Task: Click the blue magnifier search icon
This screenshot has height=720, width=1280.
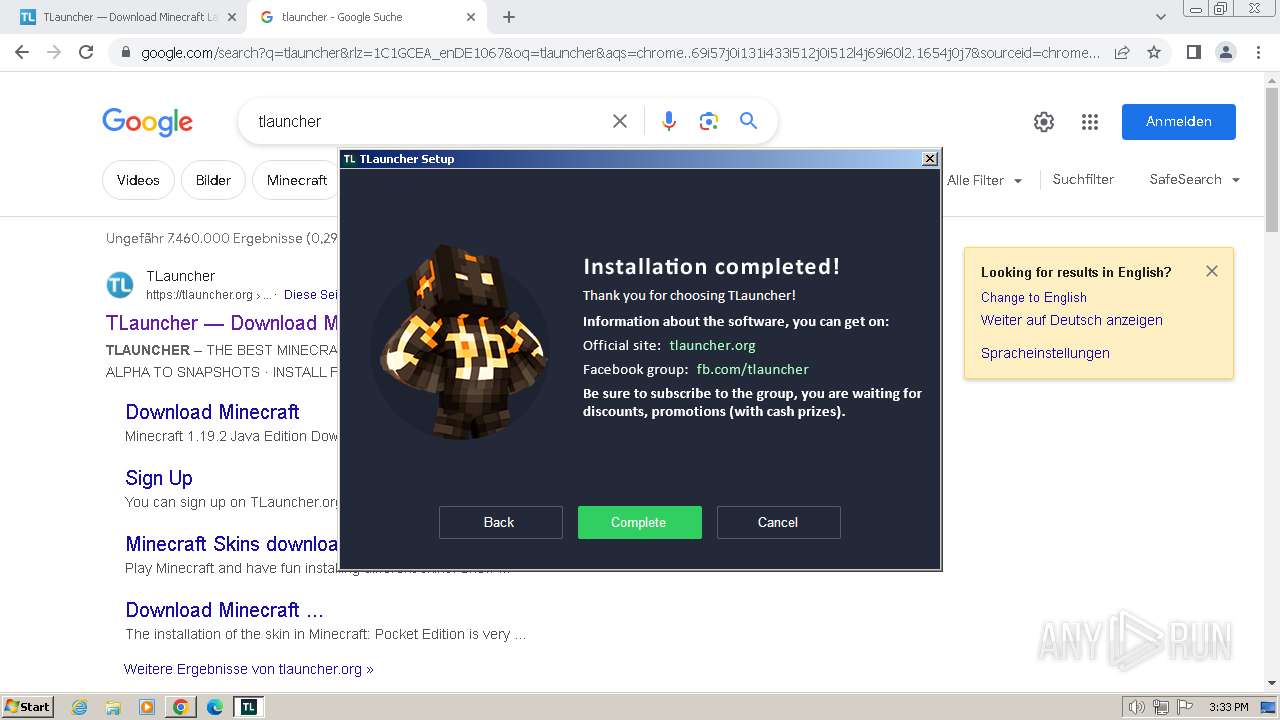Action: pos(748,121)
